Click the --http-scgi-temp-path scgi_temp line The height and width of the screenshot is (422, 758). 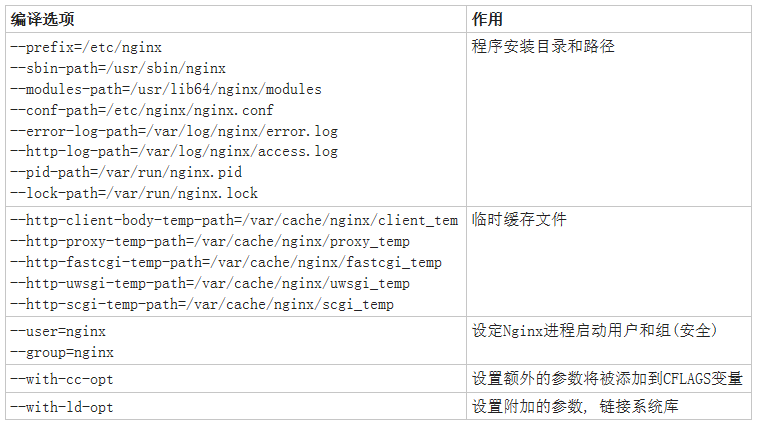pyautogui.click(x=202, y=305)
